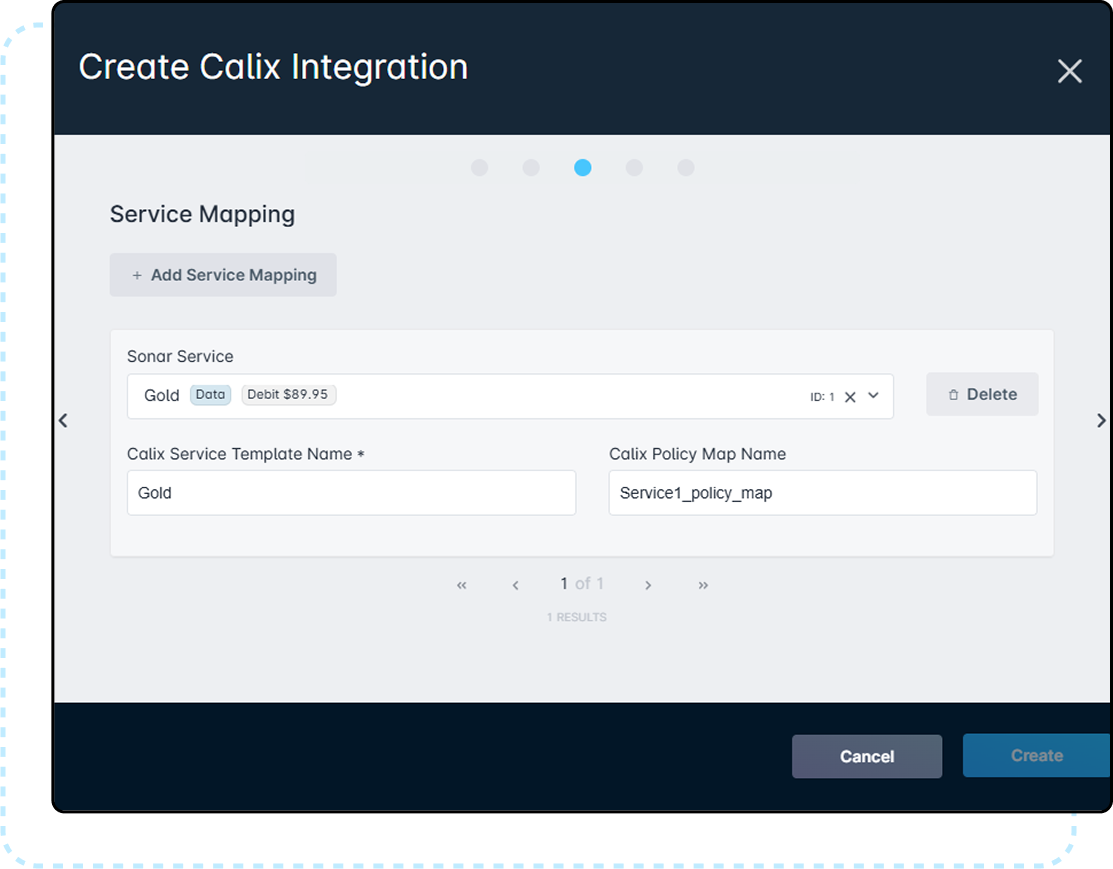1113x869 pixels.
Task: Delete this service mapping
Action: coord(982,394)
